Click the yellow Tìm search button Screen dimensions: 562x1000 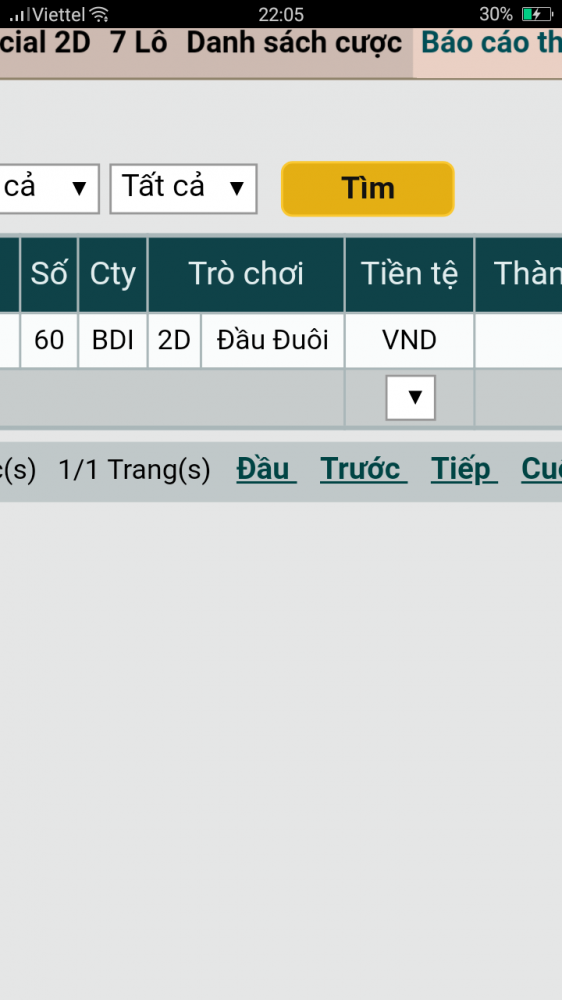(x=367, y=189)
